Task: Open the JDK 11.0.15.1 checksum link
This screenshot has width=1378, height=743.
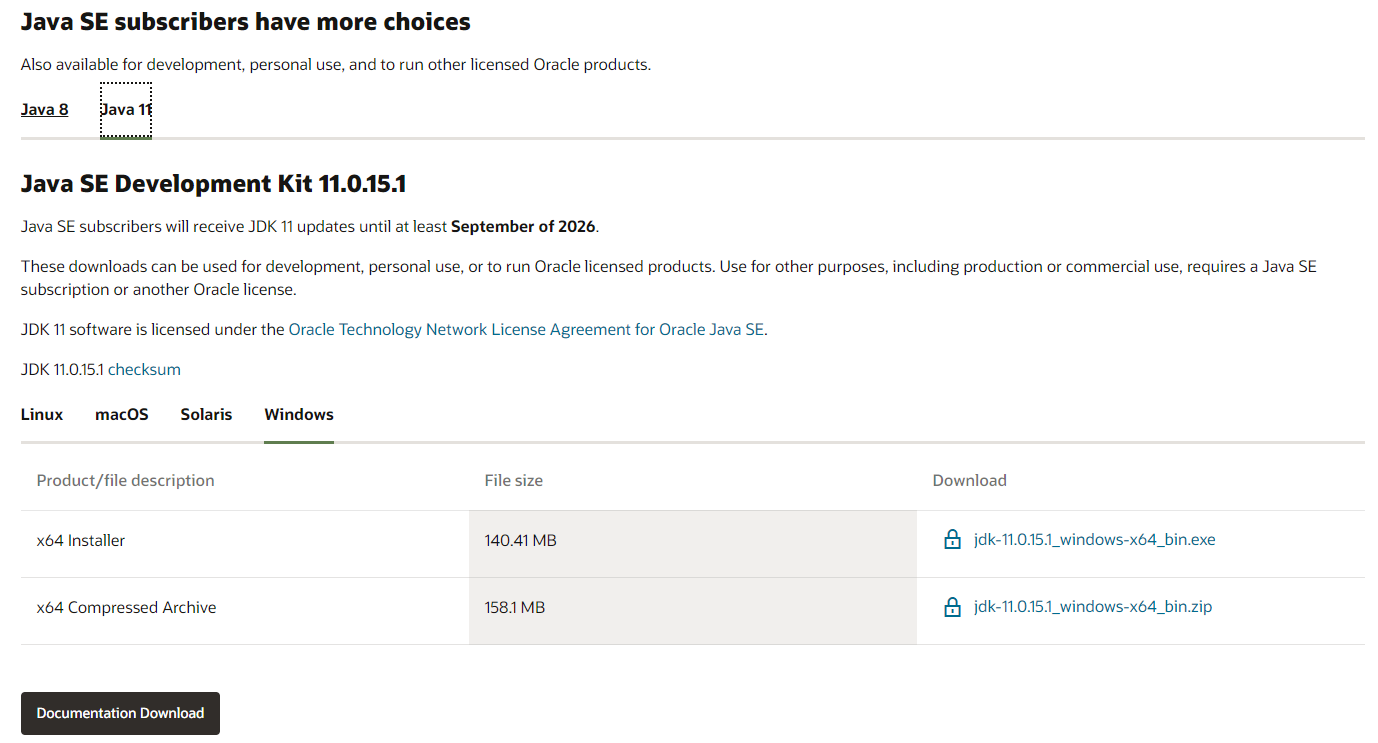Action: (144, 369)
